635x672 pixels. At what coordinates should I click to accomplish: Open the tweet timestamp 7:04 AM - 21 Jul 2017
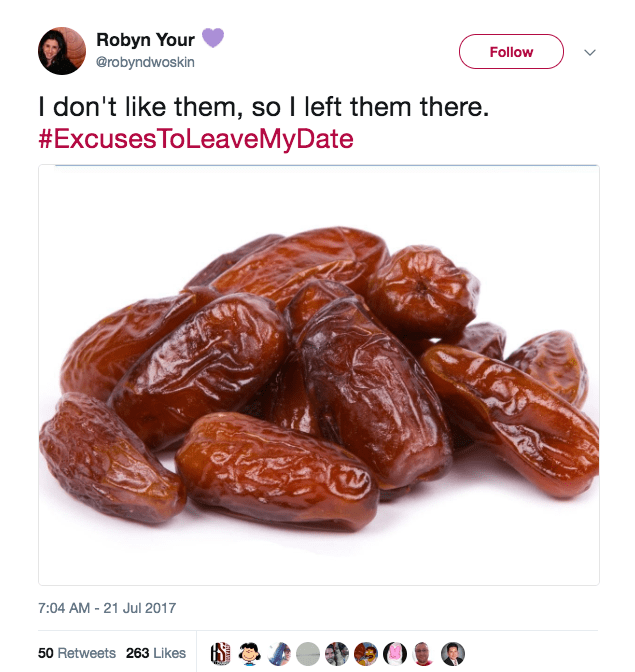point(107,607)
